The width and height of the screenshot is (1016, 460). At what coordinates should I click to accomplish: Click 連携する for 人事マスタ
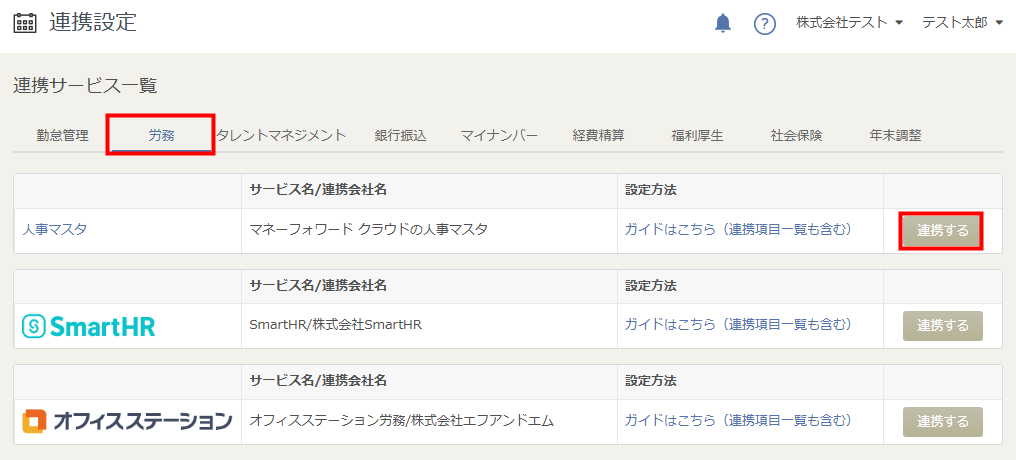pyautogui.click(x=943, y=231)
